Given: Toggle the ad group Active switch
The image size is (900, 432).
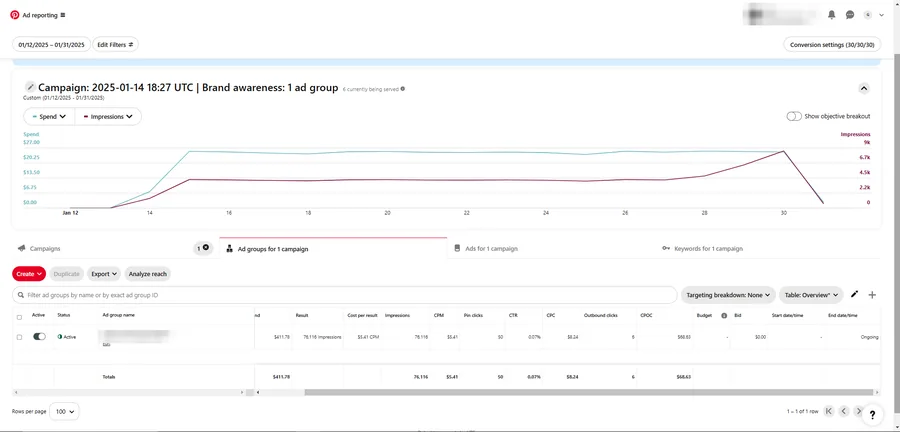Looking at the screenshot, I should click(x=40, y=337).
